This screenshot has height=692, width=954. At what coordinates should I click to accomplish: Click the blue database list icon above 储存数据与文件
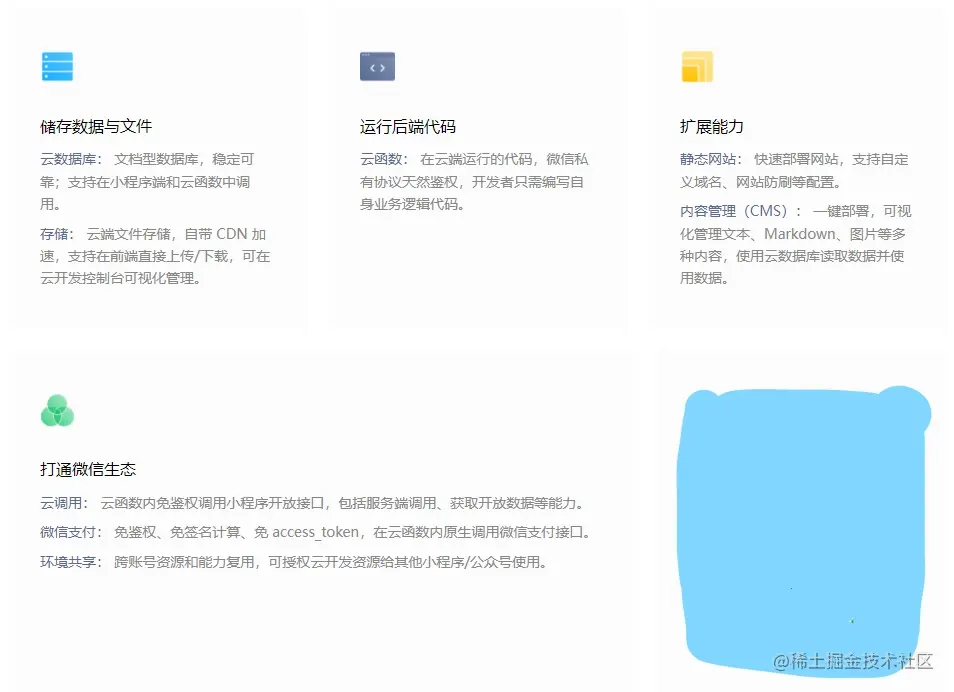(56, 65)
